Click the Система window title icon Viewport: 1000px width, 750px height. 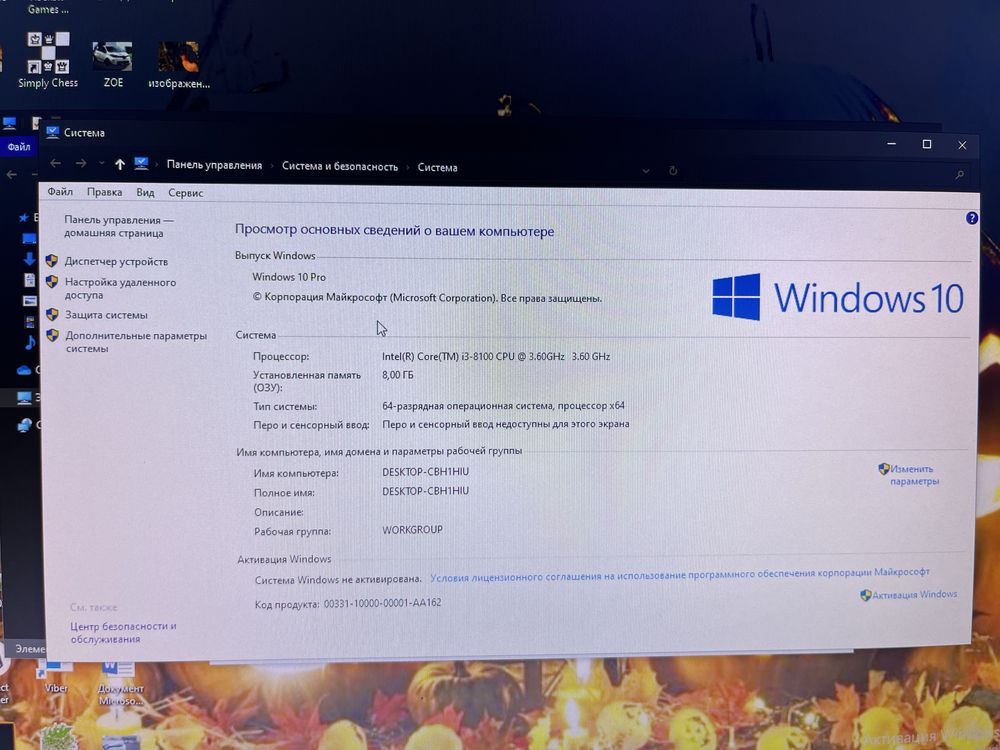click(52, 133)
